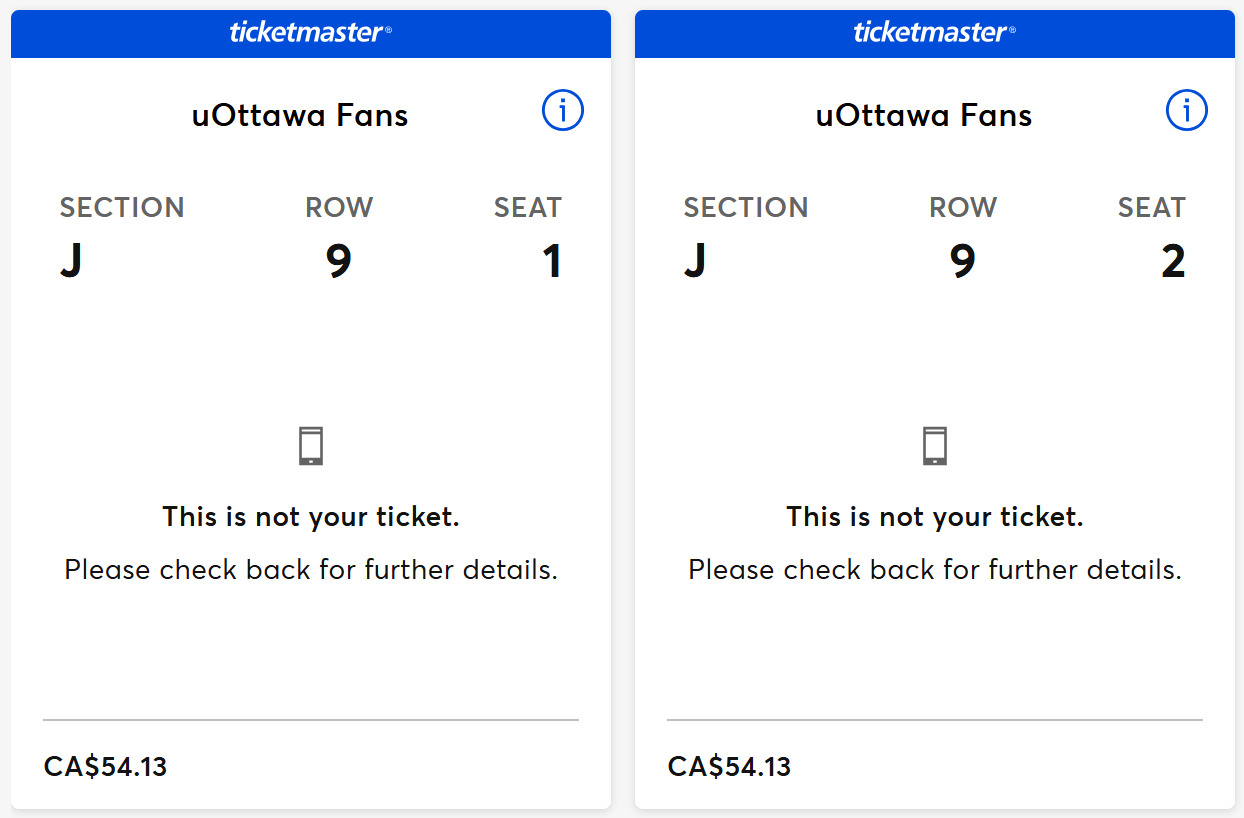Click the SECTION label on the left ticket

coord(122,207)
